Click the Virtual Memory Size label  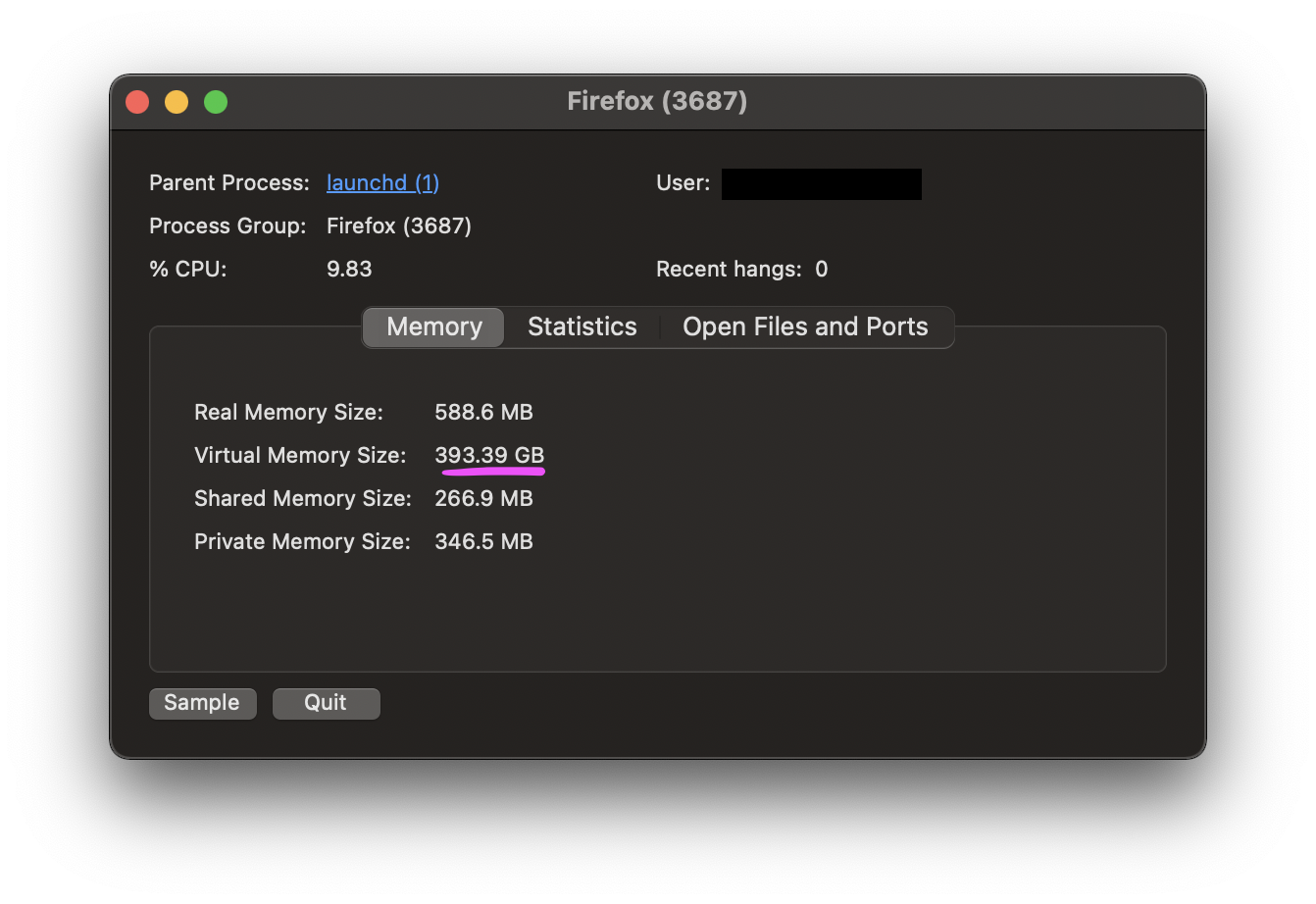pos(300,456)
